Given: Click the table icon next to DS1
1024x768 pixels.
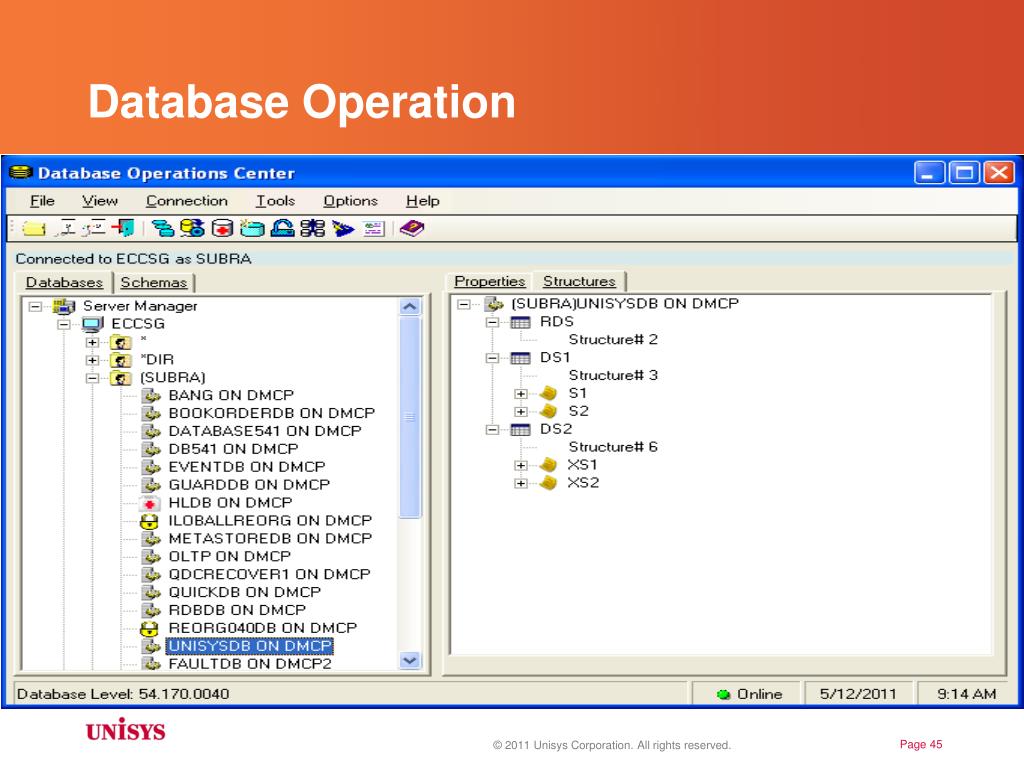Looking at the screenshot, I should click(520, 358).
